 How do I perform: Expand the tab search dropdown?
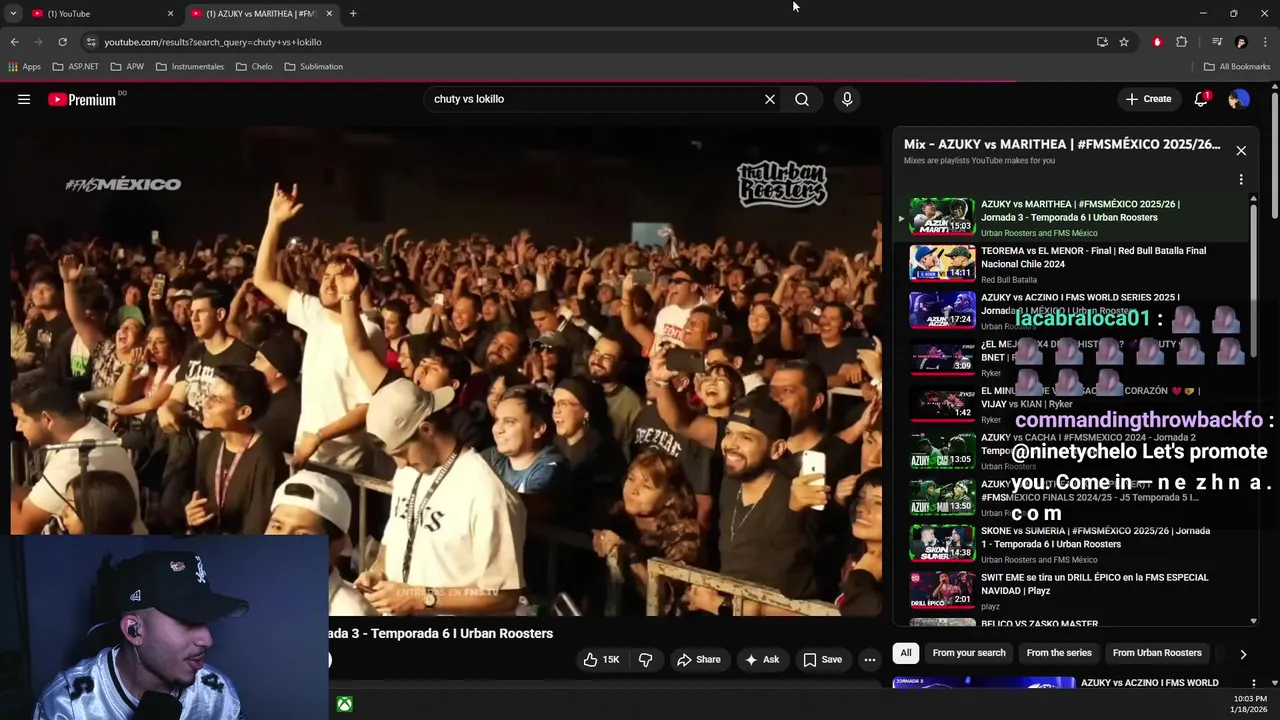[x=13, y=14]
